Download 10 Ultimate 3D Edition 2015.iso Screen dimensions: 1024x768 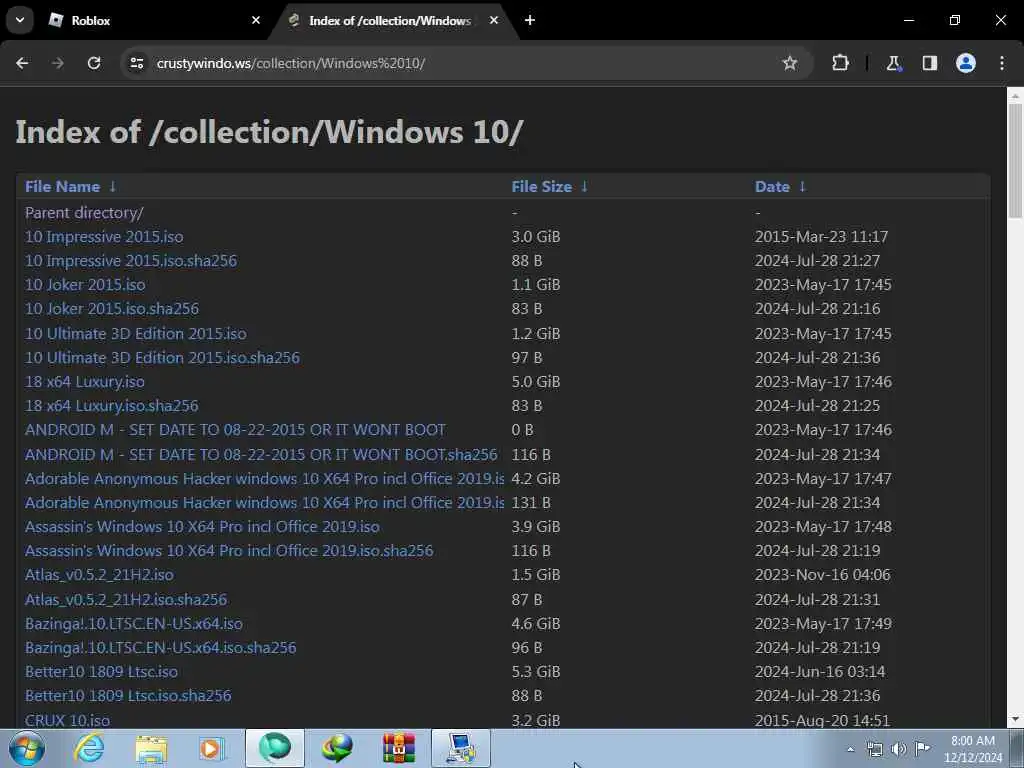coord(136,334)
